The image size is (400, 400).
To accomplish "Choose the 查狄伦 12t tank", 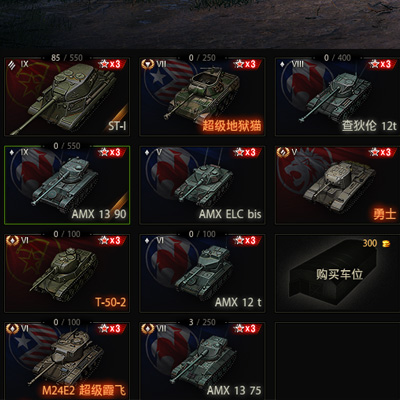I will coord(337,97).
